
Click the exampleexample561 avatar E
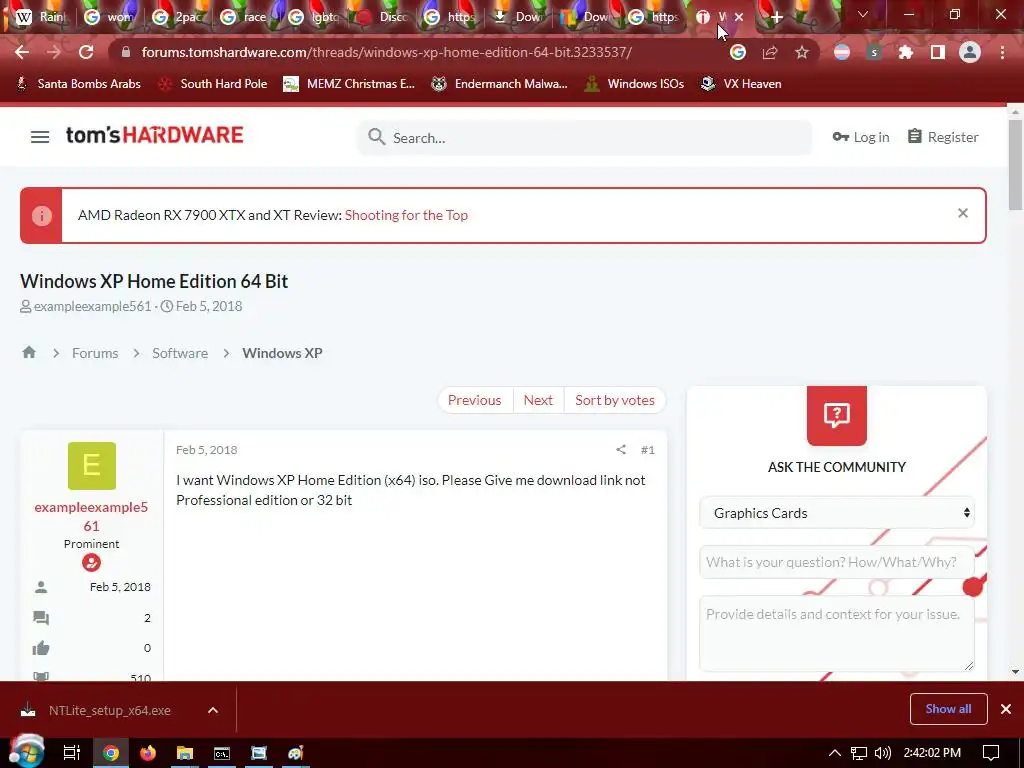pyautogui.click(x=91, y=466)
